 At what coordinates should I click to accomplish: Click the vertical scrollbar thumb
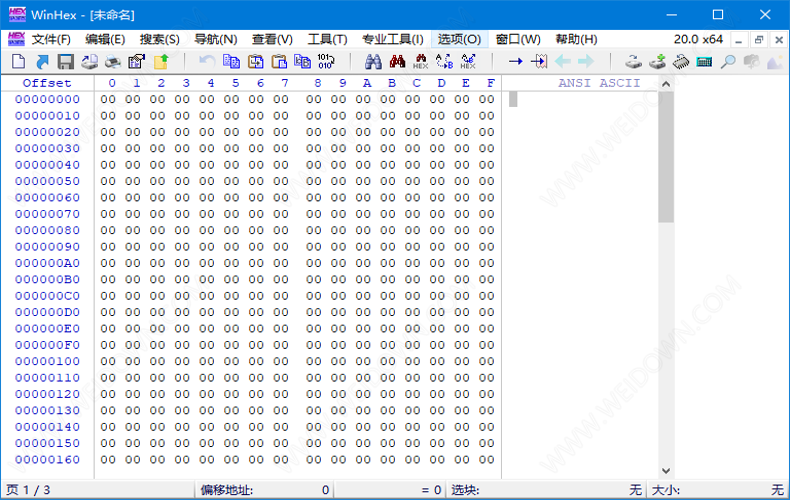click(666, 157)
